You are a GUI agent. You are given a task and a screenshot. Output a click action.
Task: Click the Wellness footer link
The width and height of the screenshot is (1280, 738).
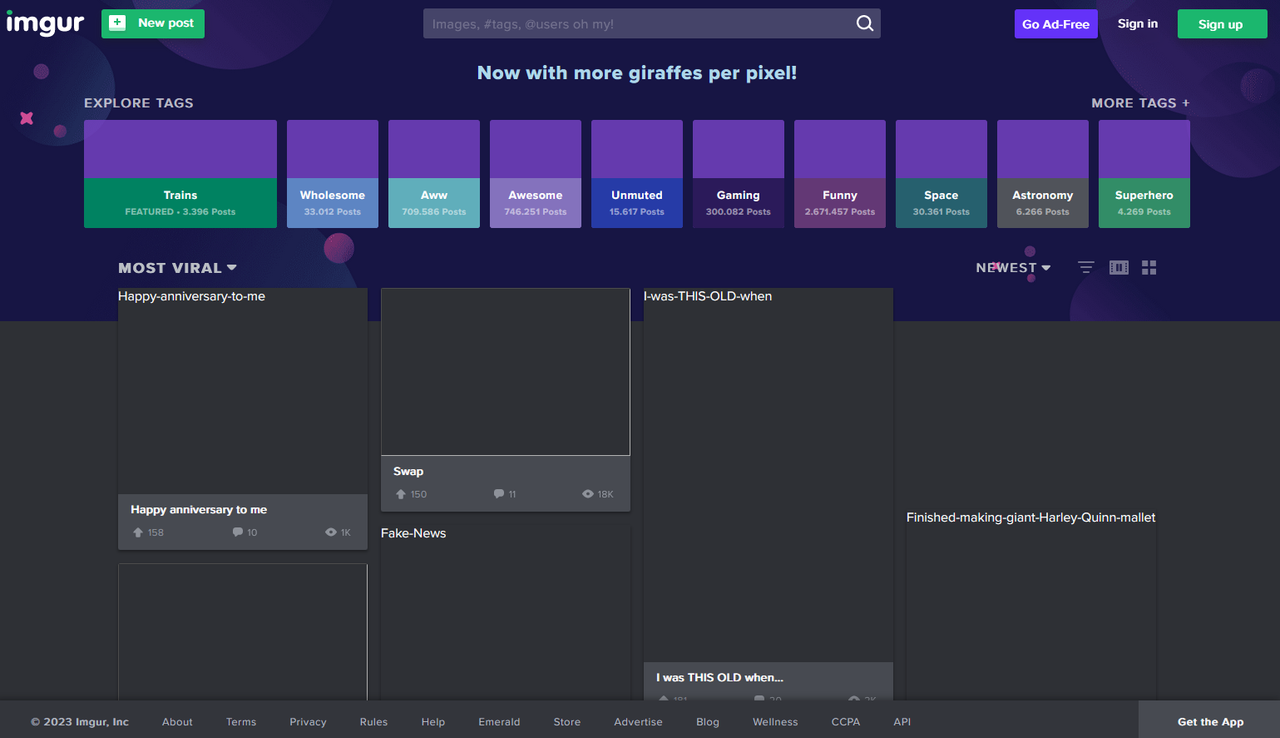coord(775,722)
